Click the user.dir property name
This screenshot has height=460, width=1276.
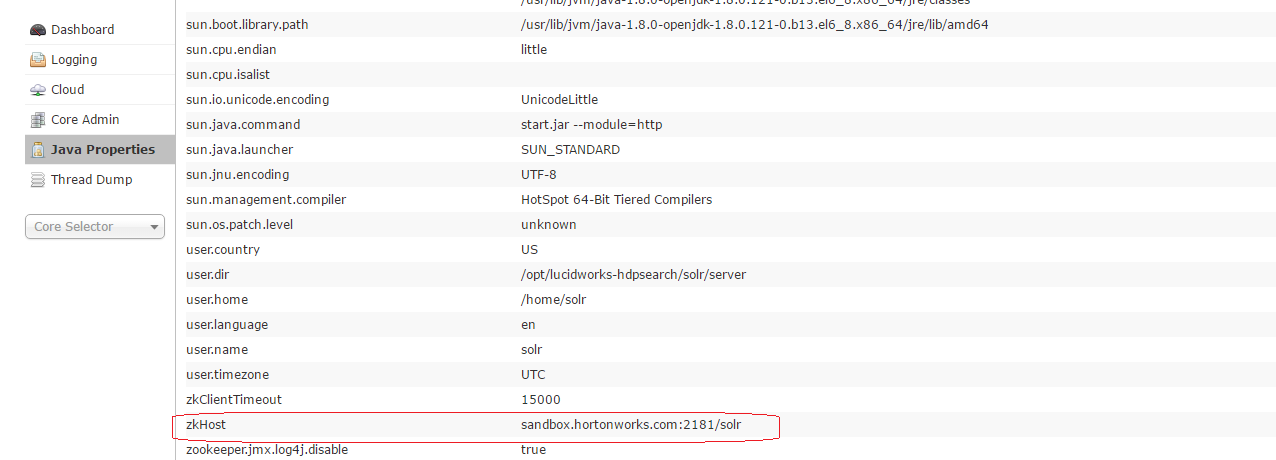pyautogui.click(x=208, y=275)
